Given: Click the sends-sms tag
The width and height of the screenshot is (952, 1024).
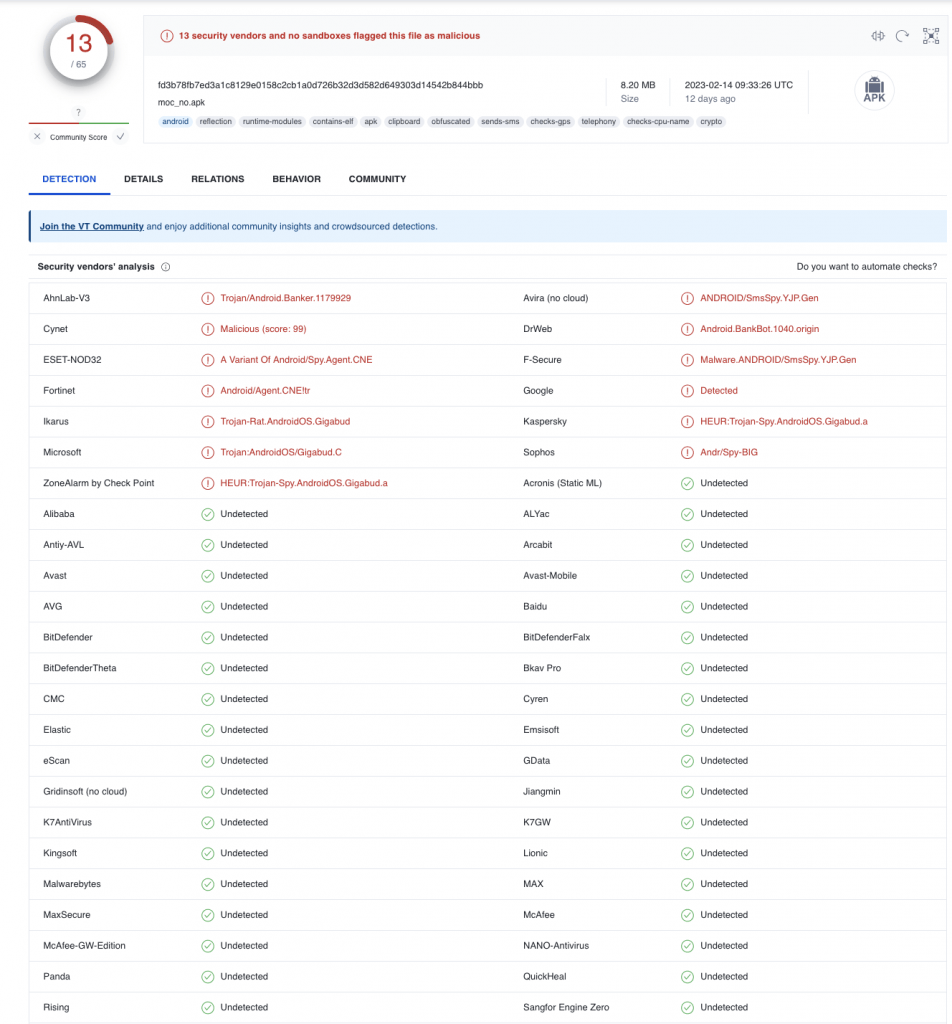Looking at the screenshot, I should tap(500, 121).
